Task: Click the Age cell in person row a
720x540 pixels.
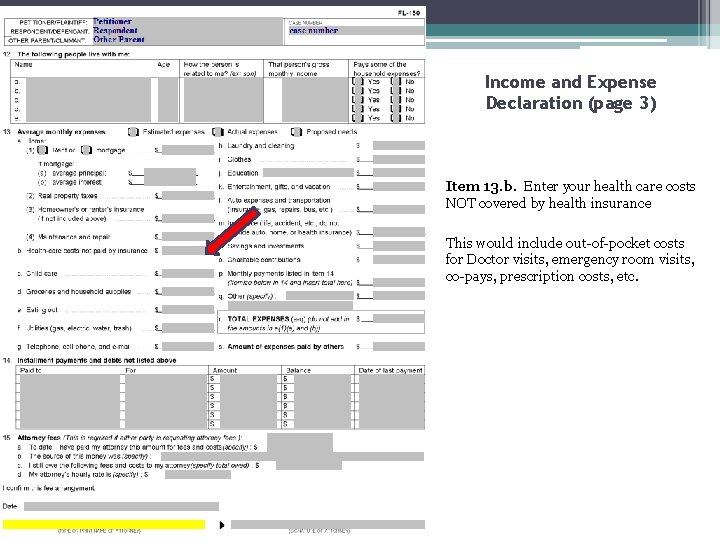Action: pos(168,82)
